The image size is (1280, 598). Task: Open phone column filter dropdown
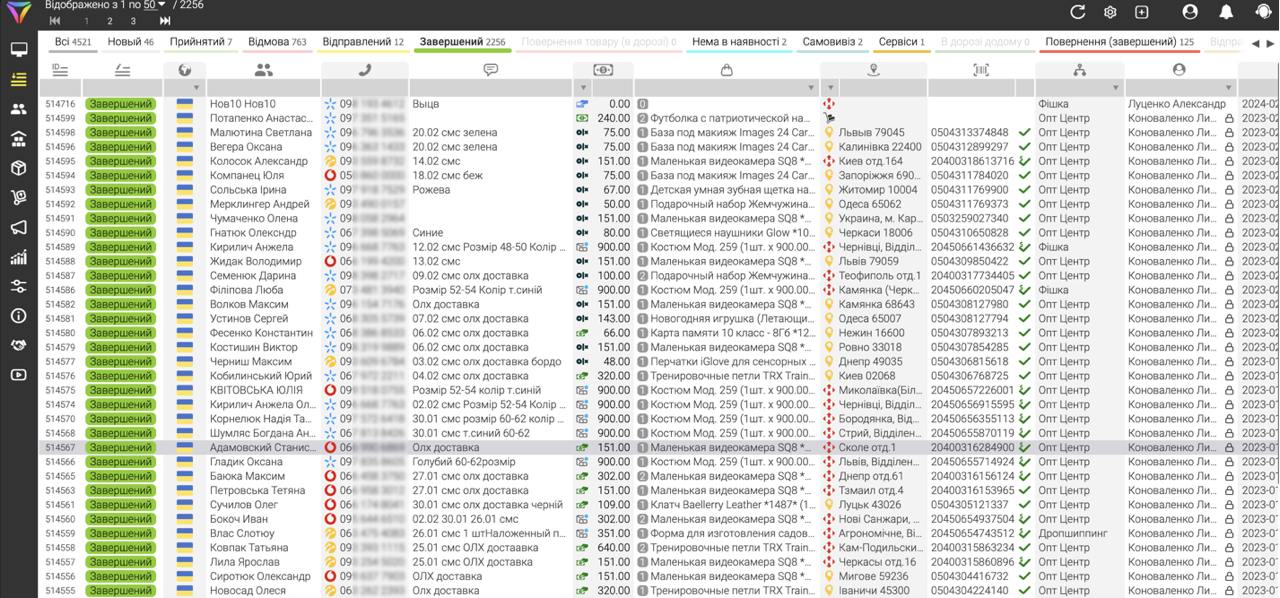[404, 86]
